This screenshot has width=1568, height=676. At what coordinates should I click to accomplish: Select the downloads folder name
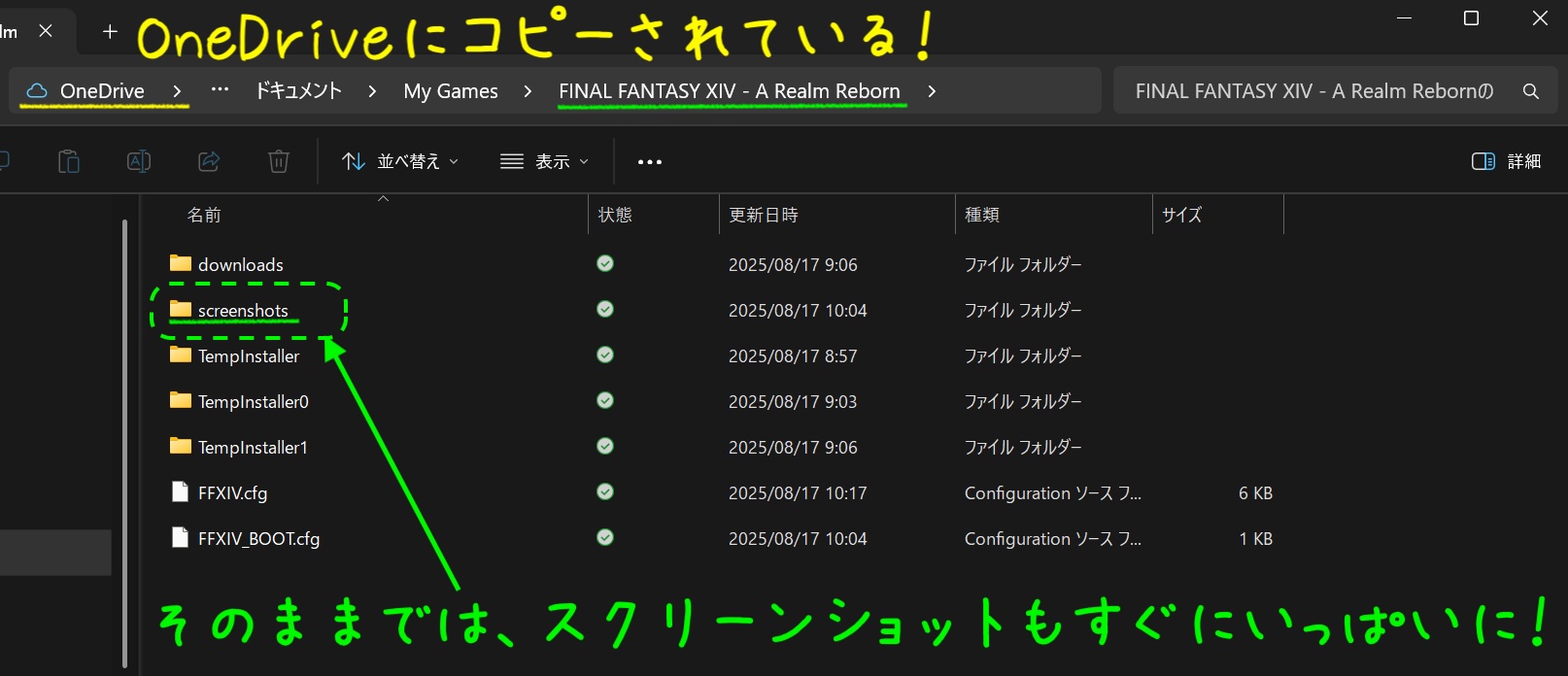click(x=241, y=264)
